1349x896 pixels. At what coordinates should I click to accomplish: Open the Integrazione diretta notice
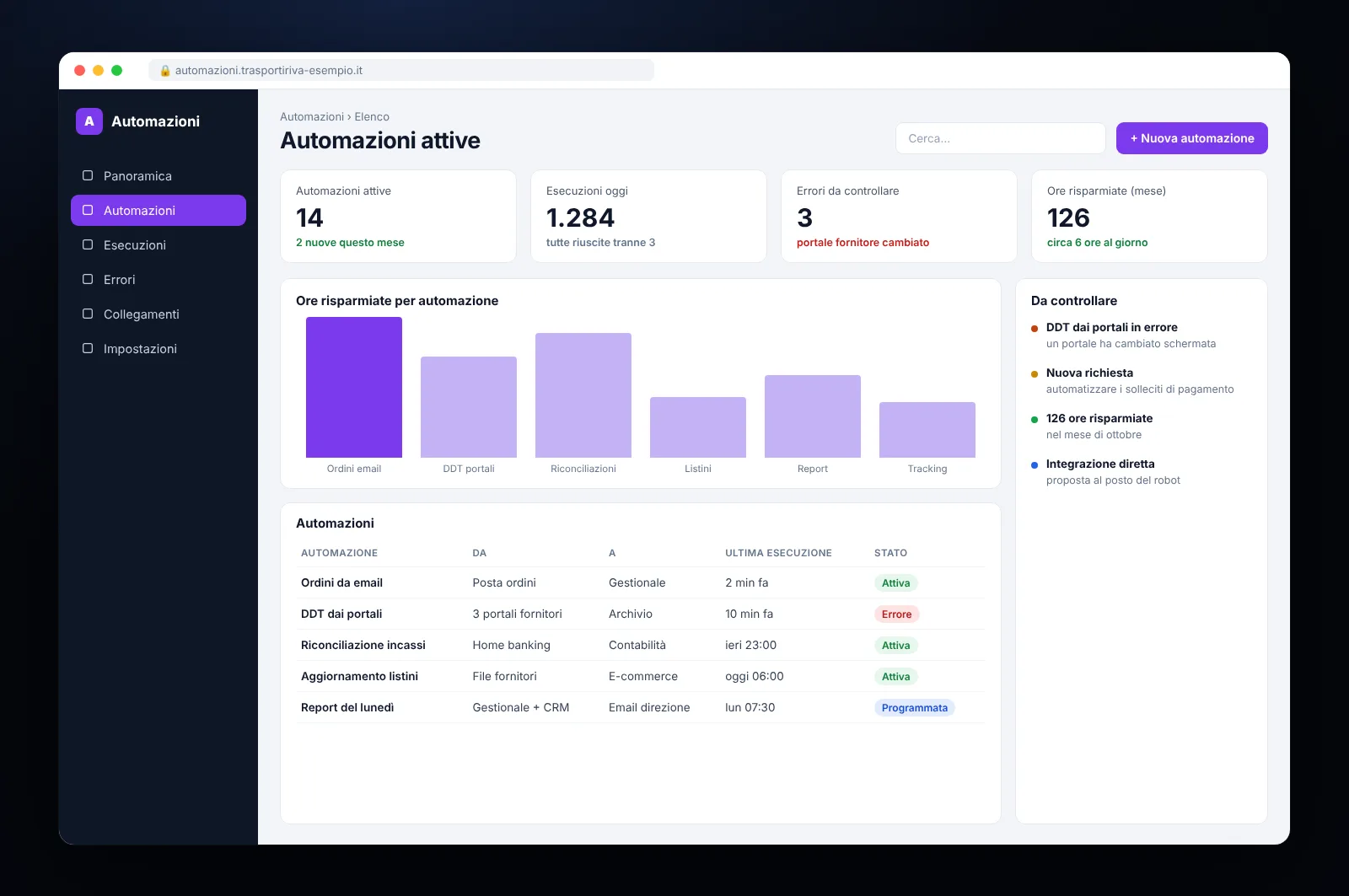(x=1142, y=472)
